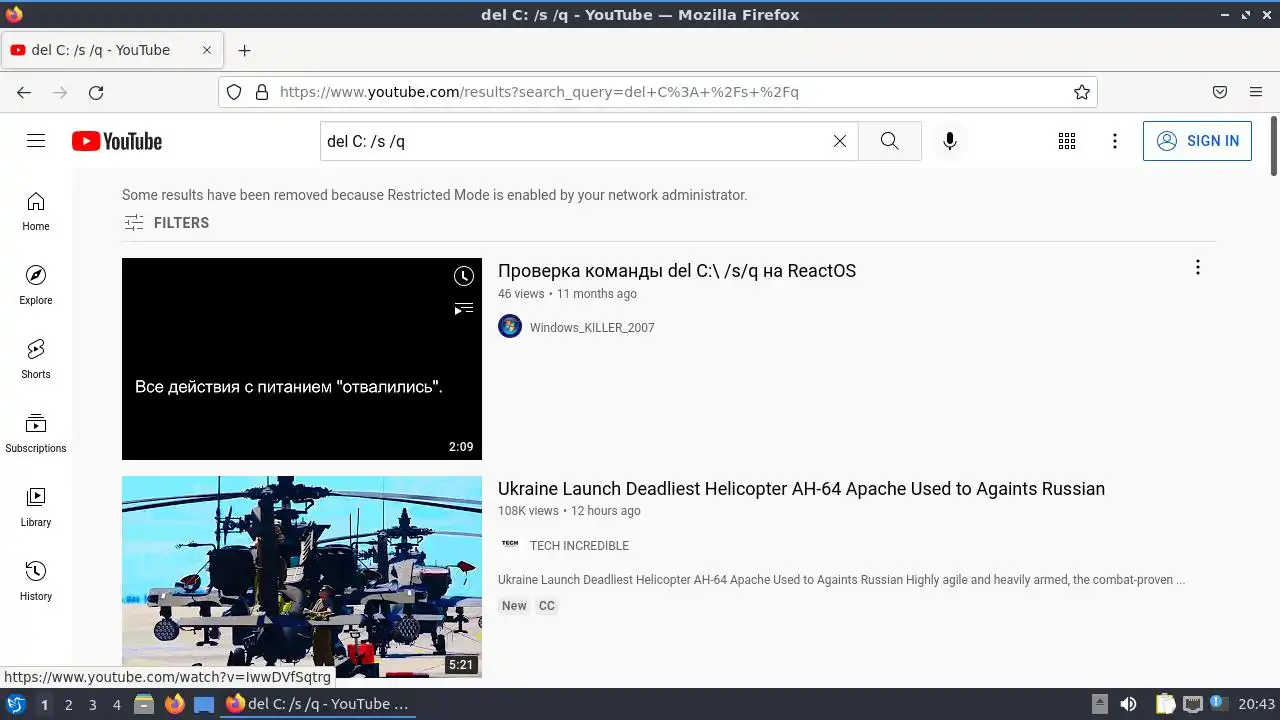This screenshot has height=720, width=1280.
Task: Open YouTube settings three-dot menu
Action: coord(1115,141)
